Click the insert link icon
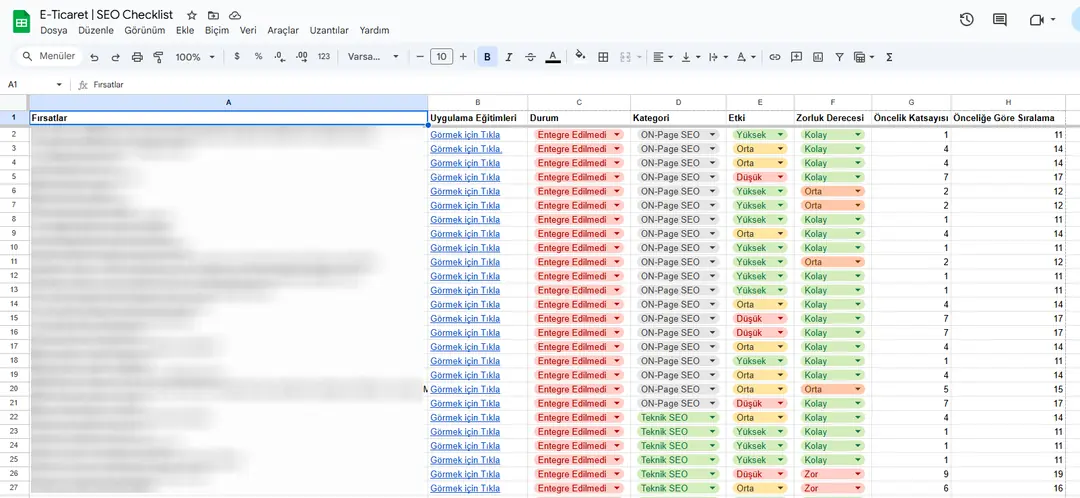 (x=774, y=57)
